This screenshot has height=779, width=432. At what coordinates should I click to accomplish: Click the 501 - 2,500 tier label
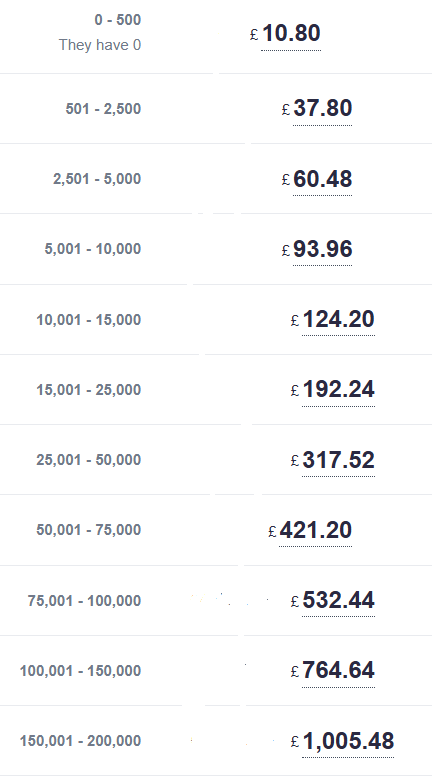[103, 109]
